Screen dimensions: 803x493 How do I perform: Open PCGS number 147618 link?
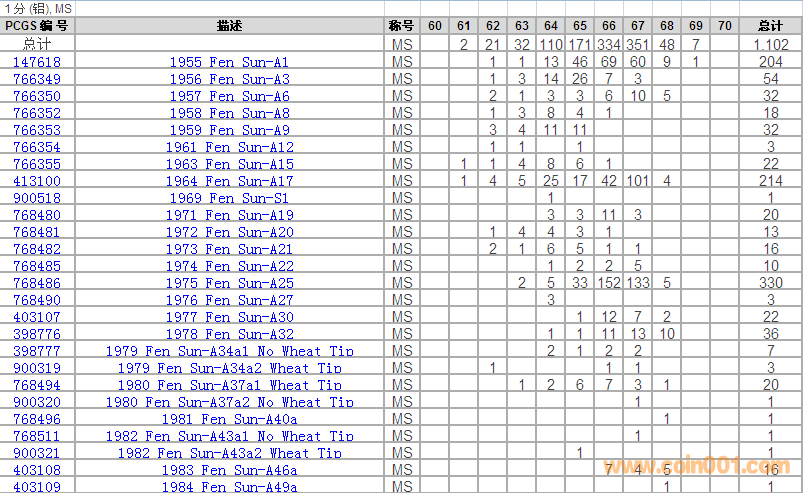[37, 62]
